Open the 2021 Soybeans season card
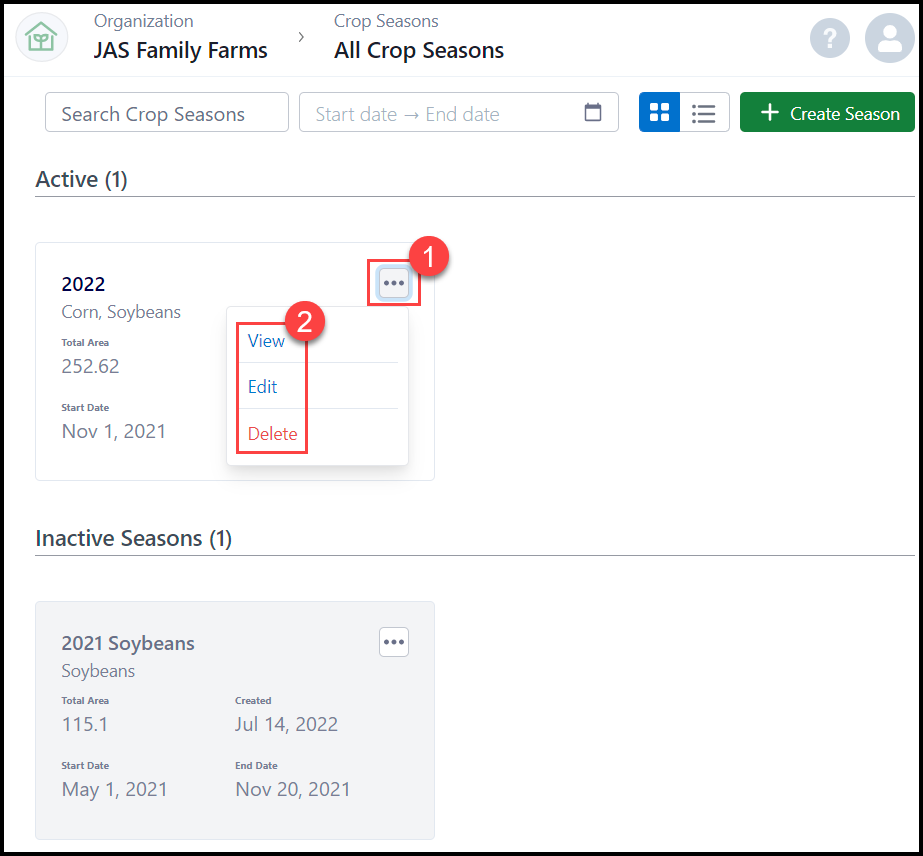This screenshot has width=923, height=856. (128, 643)
